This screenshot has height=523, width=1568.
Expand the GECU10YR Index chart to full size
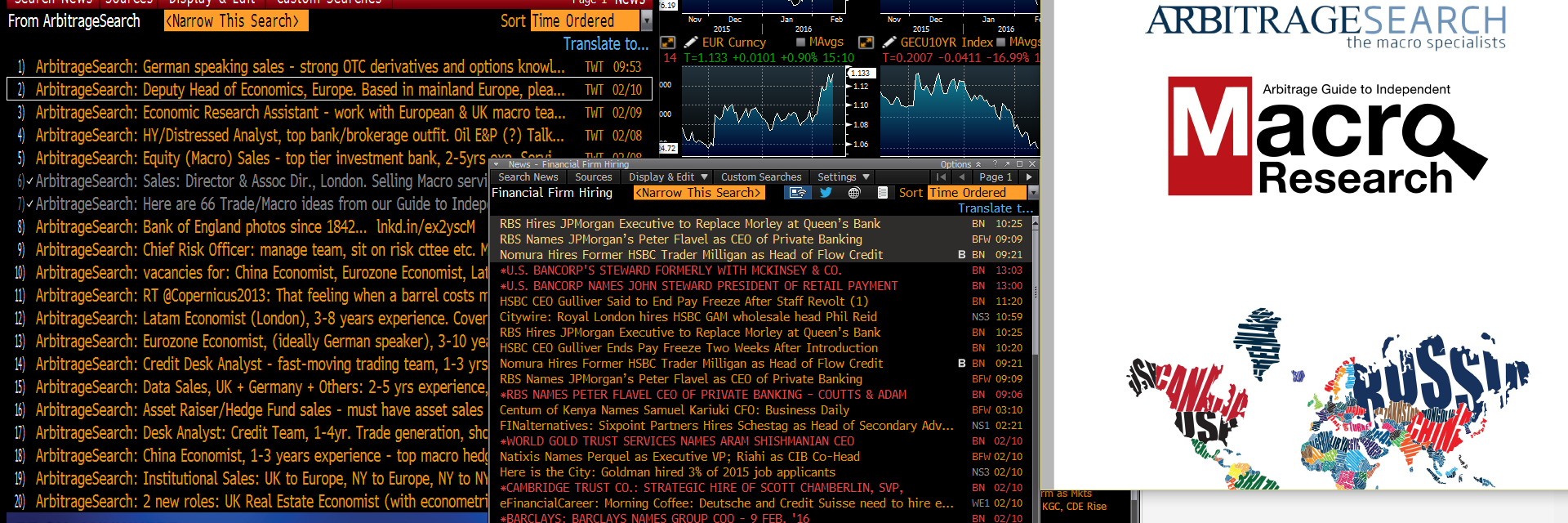(x=866, y=42)
